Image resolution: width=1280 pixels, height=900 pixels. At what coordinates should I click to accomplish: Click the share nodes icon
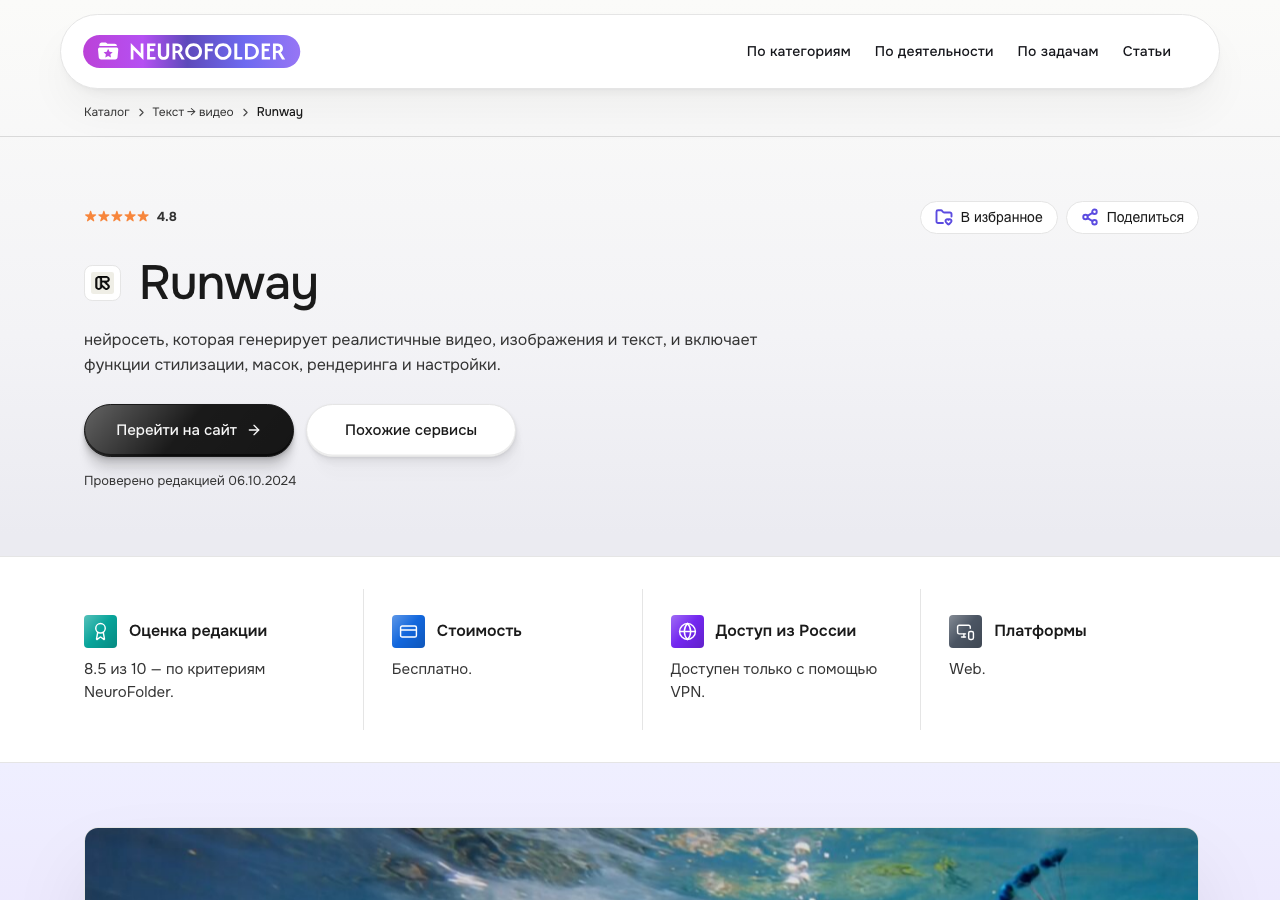pos(1090,217)
